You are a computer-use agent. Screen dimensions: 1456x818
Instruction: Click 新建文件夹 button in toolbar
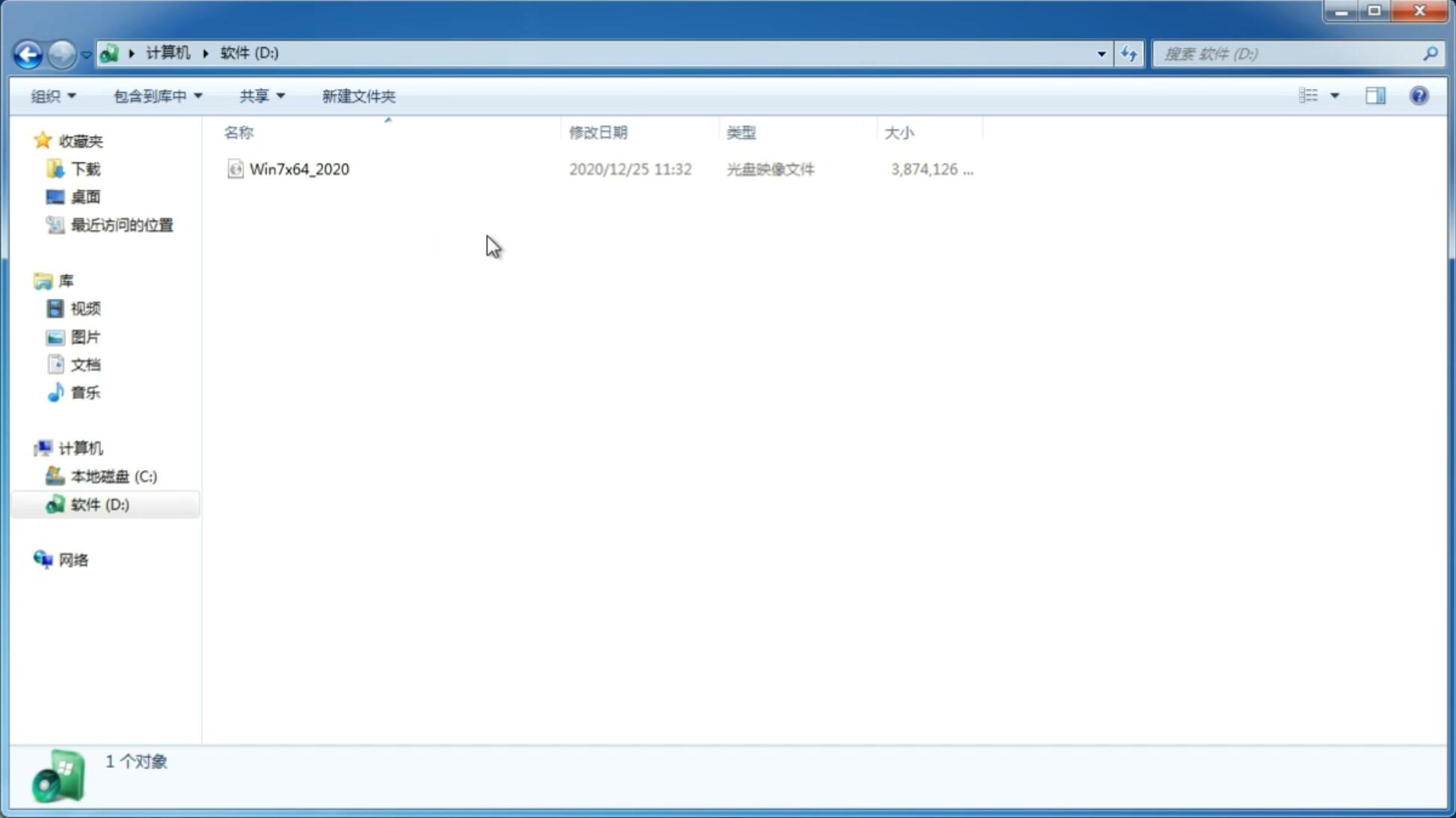(x=358, y=95)
